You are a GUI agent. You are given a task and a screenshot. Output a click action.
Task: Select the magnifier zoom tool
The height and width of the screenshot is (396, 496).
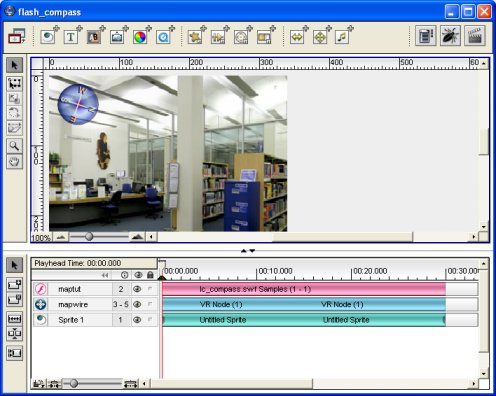click(x=14, y=146)
